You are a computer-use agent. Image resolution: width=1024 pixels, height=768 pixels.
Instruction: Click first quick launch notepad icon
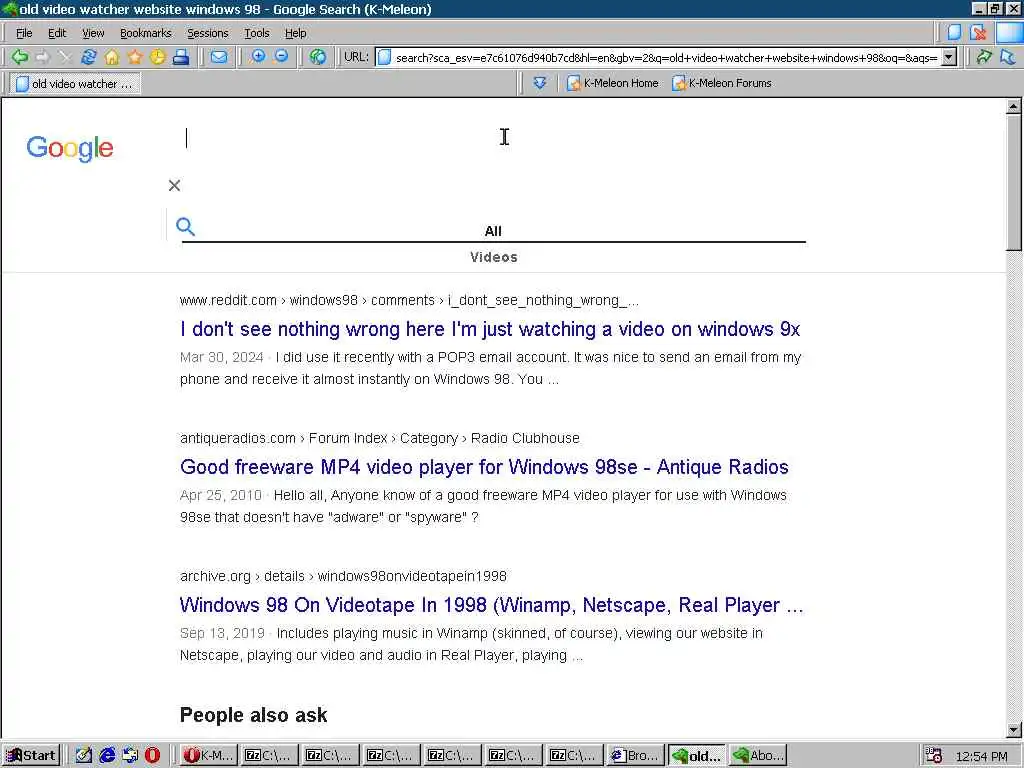pyautogui.click(x=84, y=755)
